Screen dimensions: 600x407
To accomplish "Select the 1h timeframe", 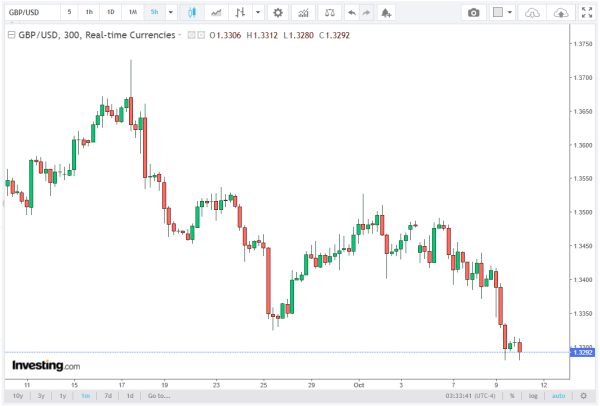I will point(90,13).
